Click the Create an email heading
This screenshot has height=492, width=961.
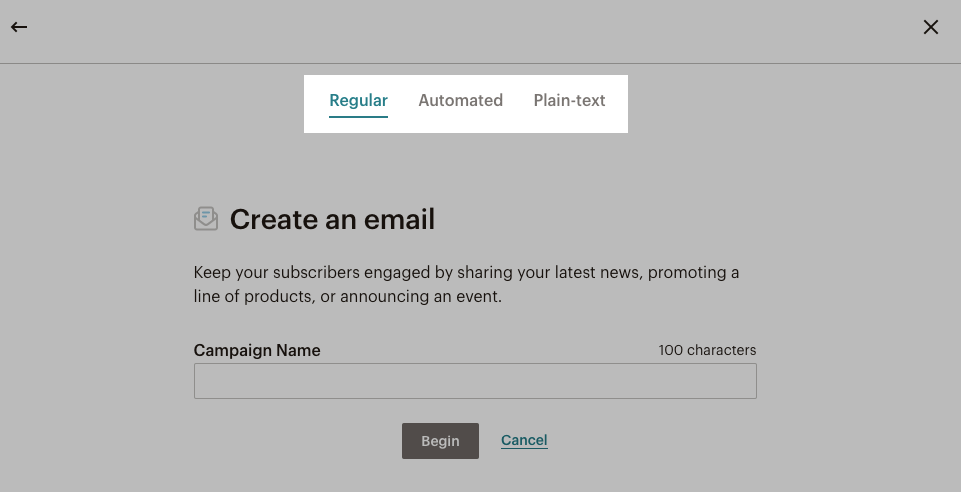pyautogui.click(x=332, y=220)
